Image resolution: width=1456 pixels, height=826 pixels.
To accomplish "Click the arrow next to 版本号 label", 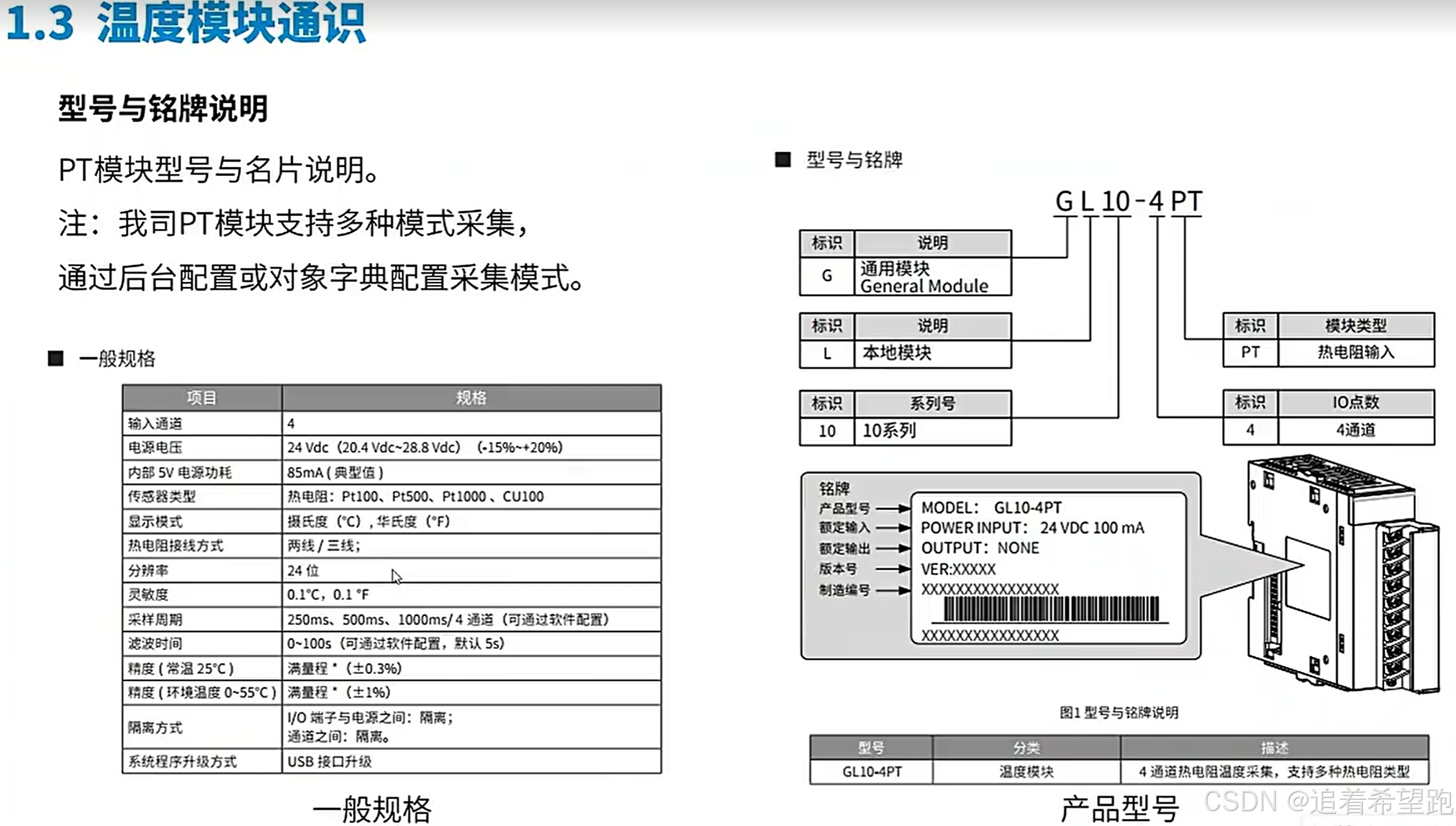I will point(893,568).
